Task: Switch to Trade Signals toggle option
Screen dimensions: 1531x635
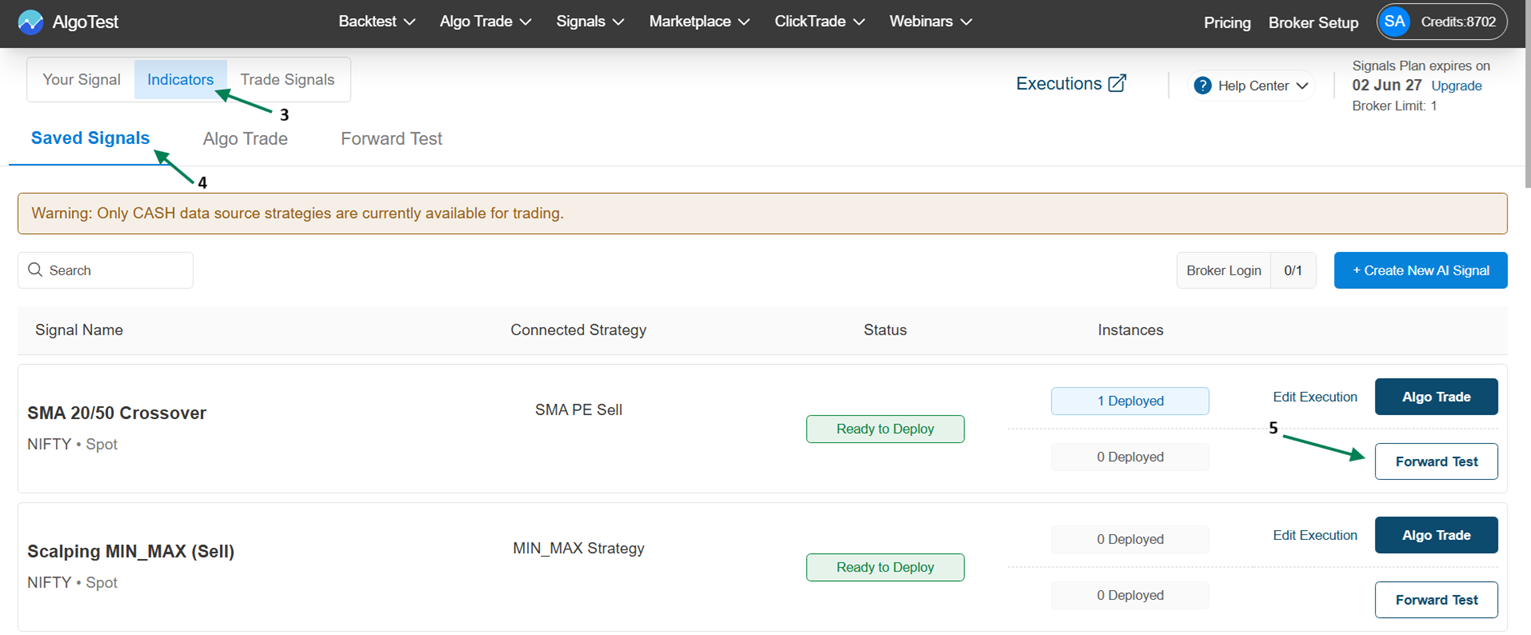Action: pos(287,80)
